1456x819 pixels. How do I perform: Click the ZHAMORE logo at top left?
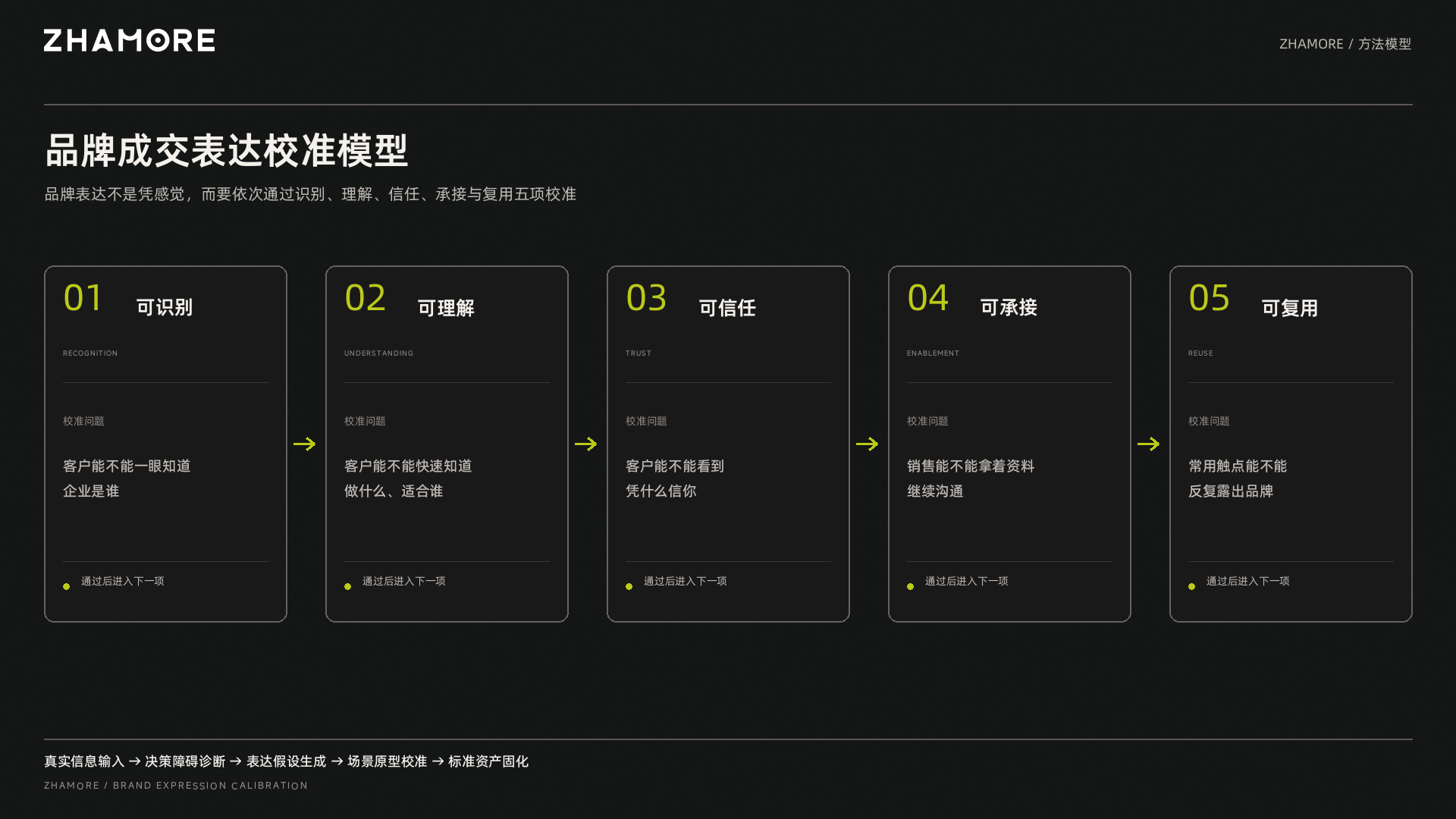[129, 40]
